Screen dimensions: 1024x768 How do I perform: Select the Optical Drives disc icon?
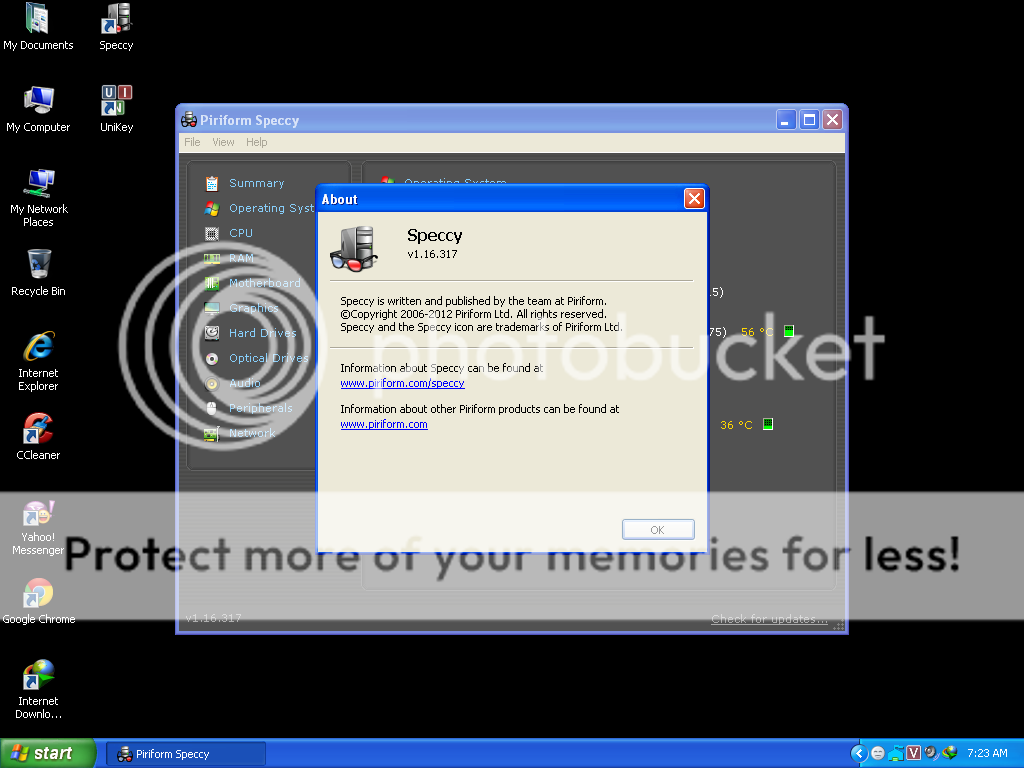(212, 359)
